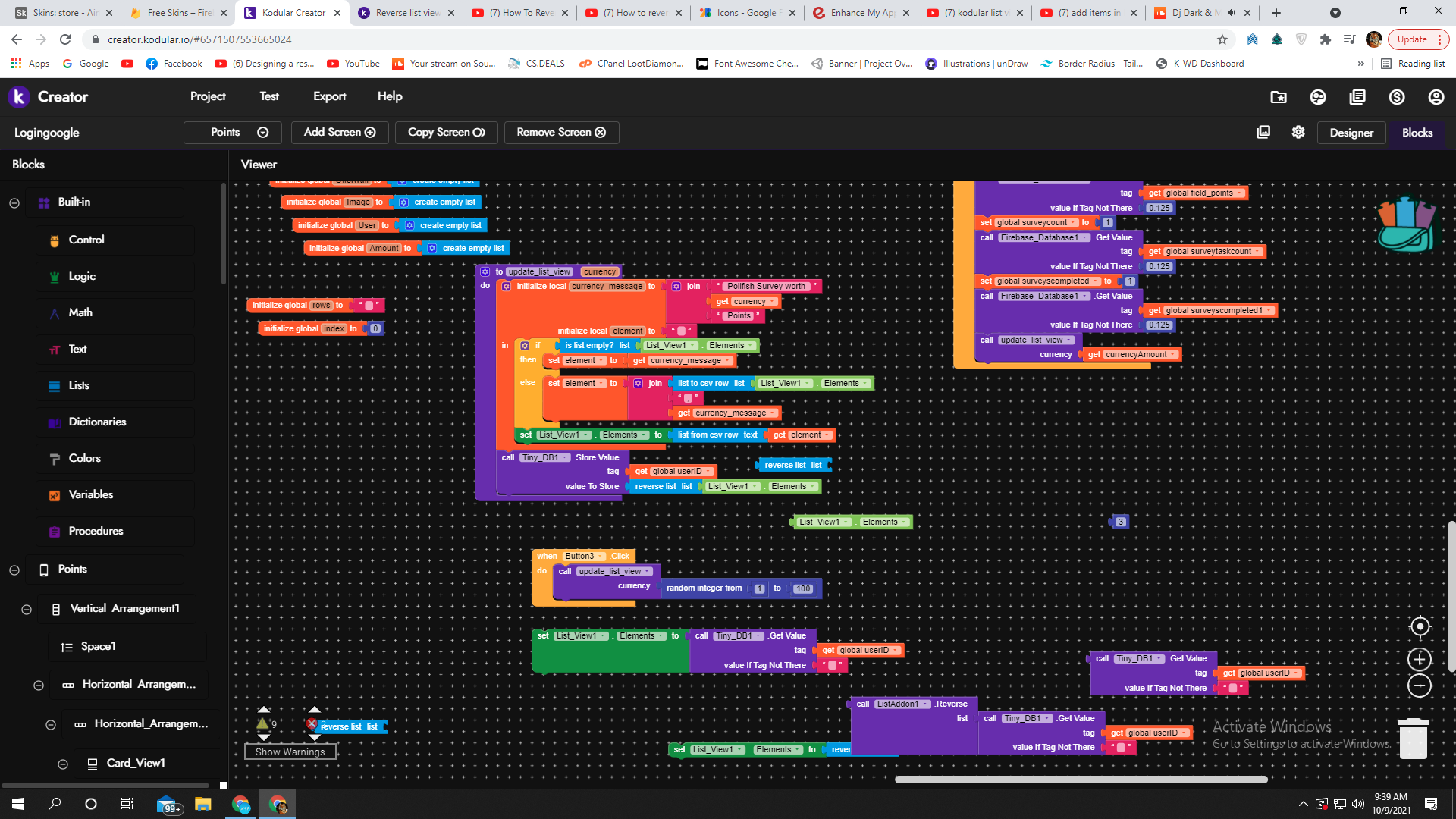Collapse the Vertical_Arrangement1 tree node
The height and width of the screenshot is (819, 1456).
pyautogui.click(x=27, y=609)
